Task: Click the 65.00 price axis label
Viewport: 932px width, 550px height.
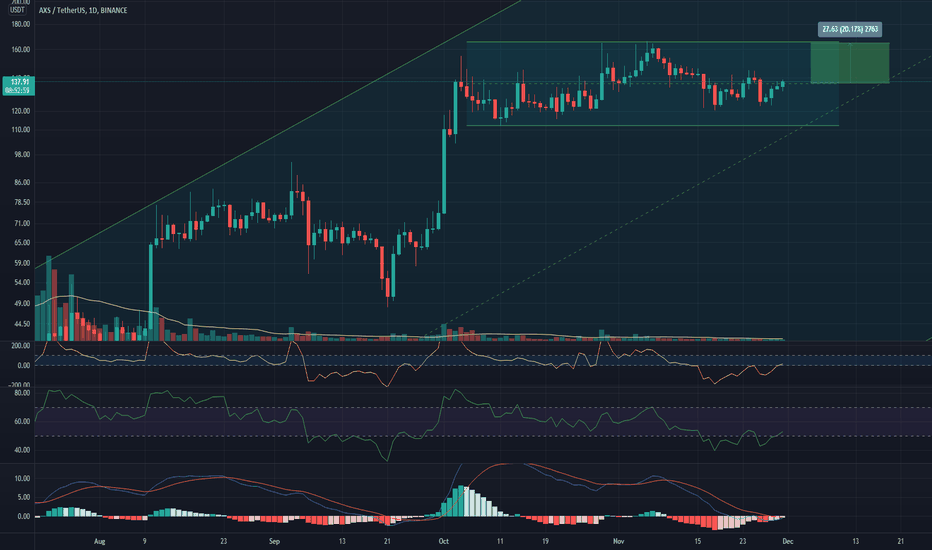Action: tap(22, 243)
